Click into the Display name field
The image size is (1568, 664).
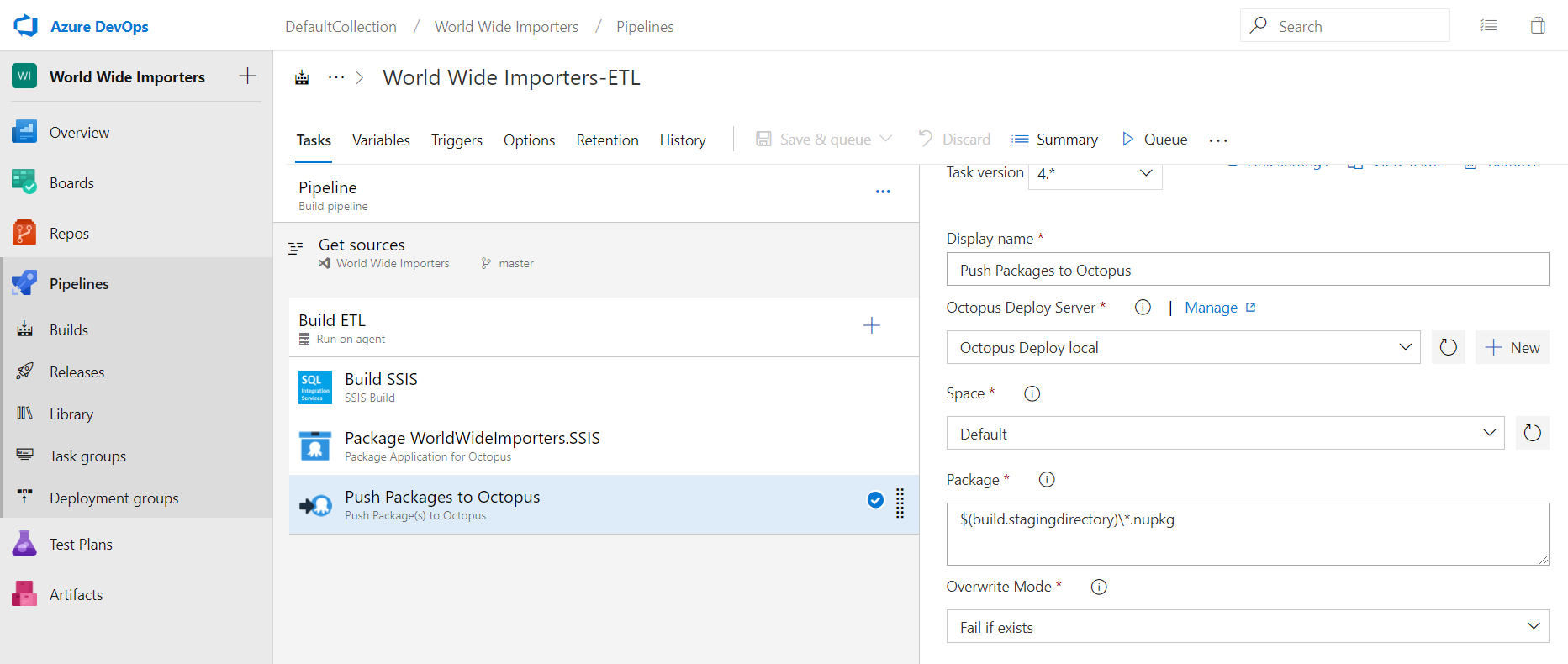tap(1247, 271)
